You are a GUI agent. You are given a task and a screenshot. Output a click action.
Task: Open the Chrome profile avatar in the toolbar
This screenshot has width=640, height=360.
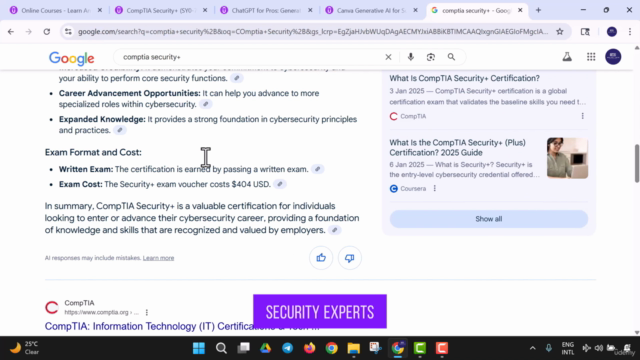pyautogui.click(x=611, y=31)
